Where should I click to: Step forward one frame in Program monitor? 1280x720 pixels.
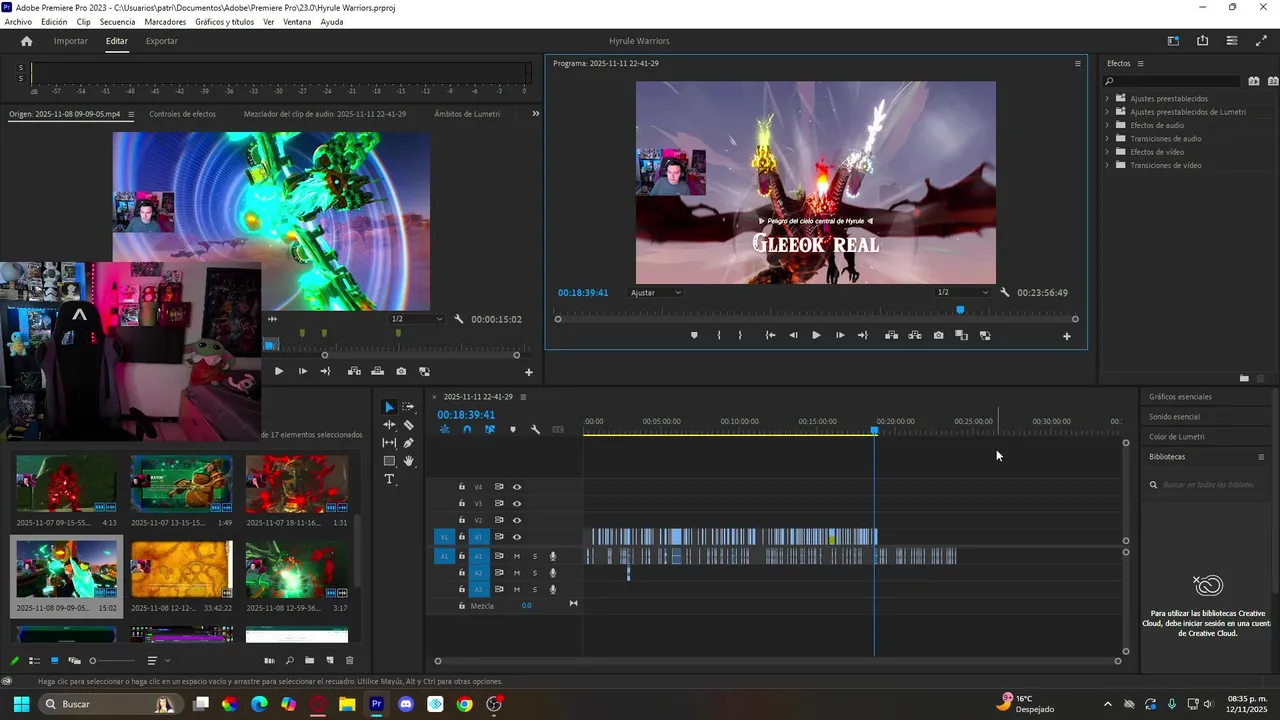point(839,336)
